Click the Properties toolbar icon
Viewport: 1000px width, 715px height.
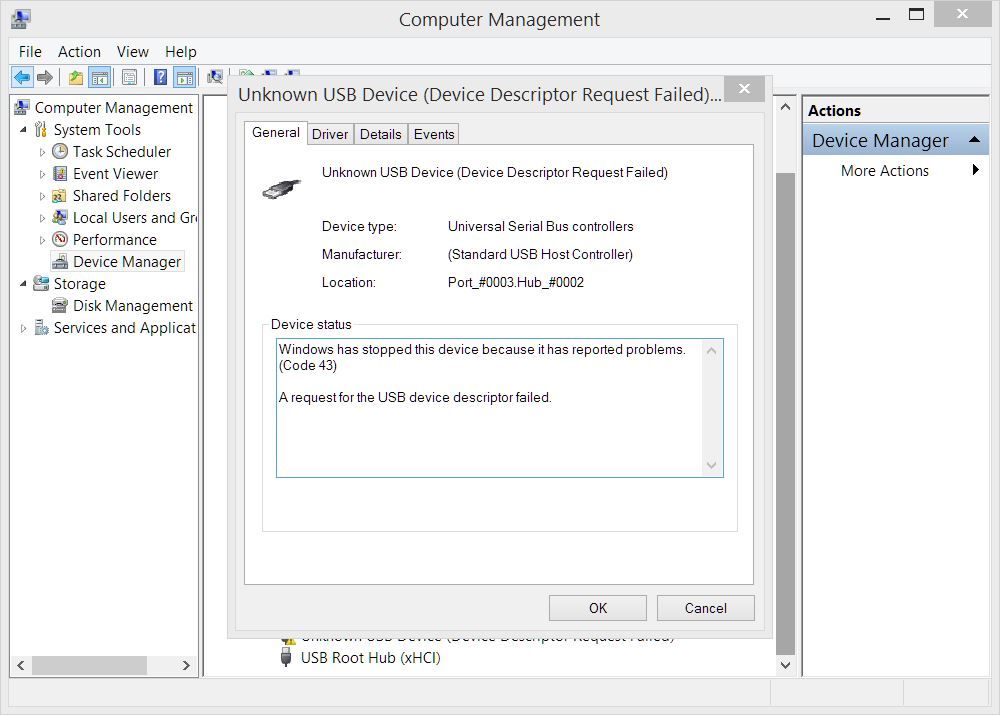point(129,78)
